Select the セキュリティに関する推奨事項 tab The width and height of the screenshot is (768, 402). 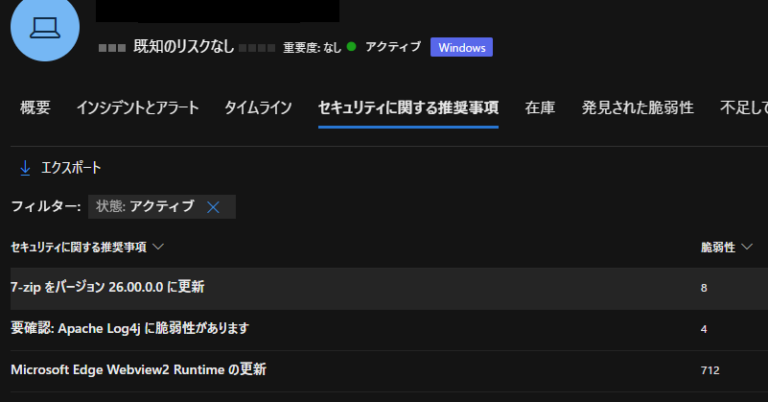pos(408,108)
